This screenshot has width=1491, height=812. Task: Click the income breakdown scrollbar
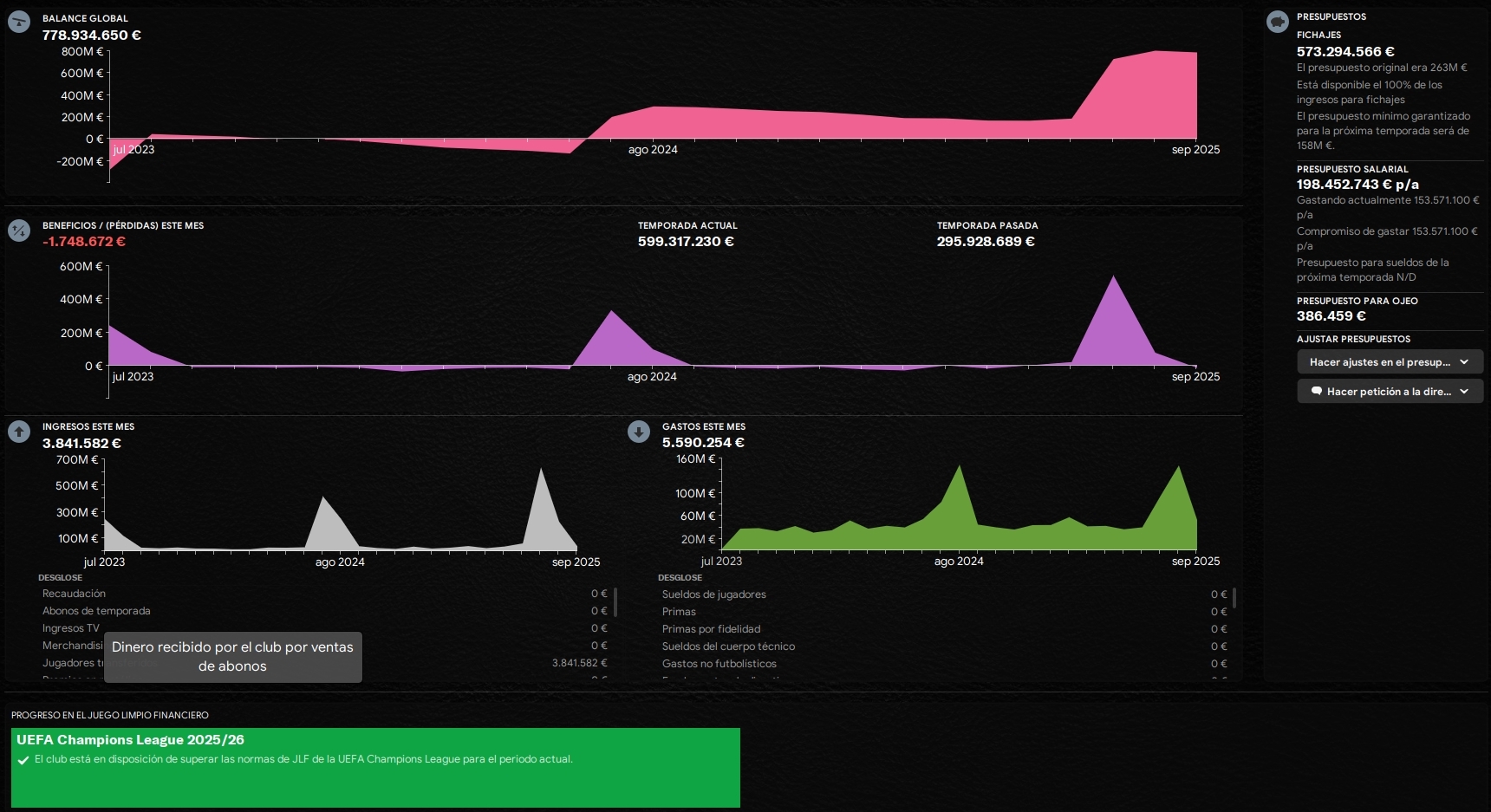pyautogui.click(x=615, y=601)
